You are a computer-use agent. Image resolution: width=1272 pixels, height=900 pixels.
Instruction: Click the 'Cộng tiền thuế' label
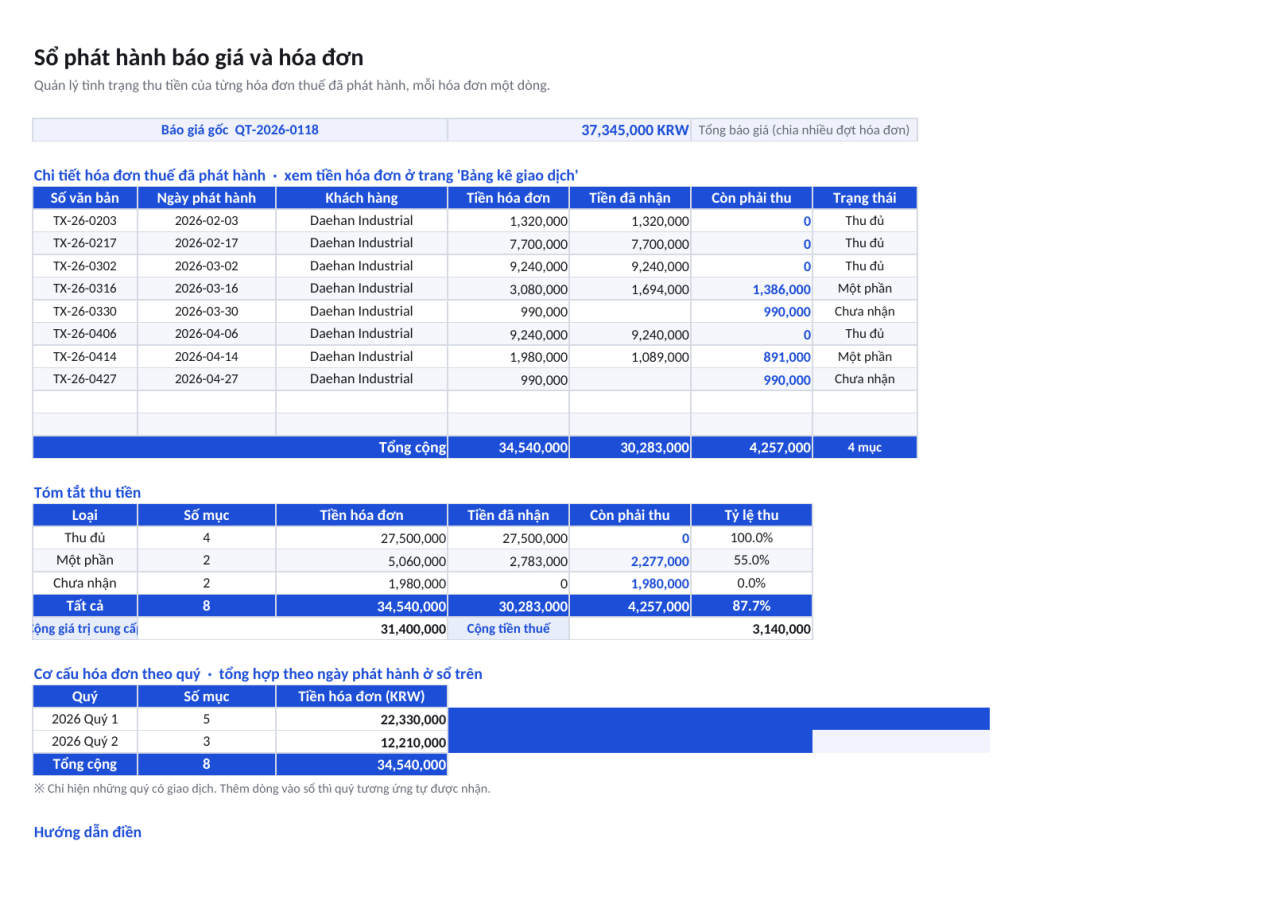pos(508,628)
